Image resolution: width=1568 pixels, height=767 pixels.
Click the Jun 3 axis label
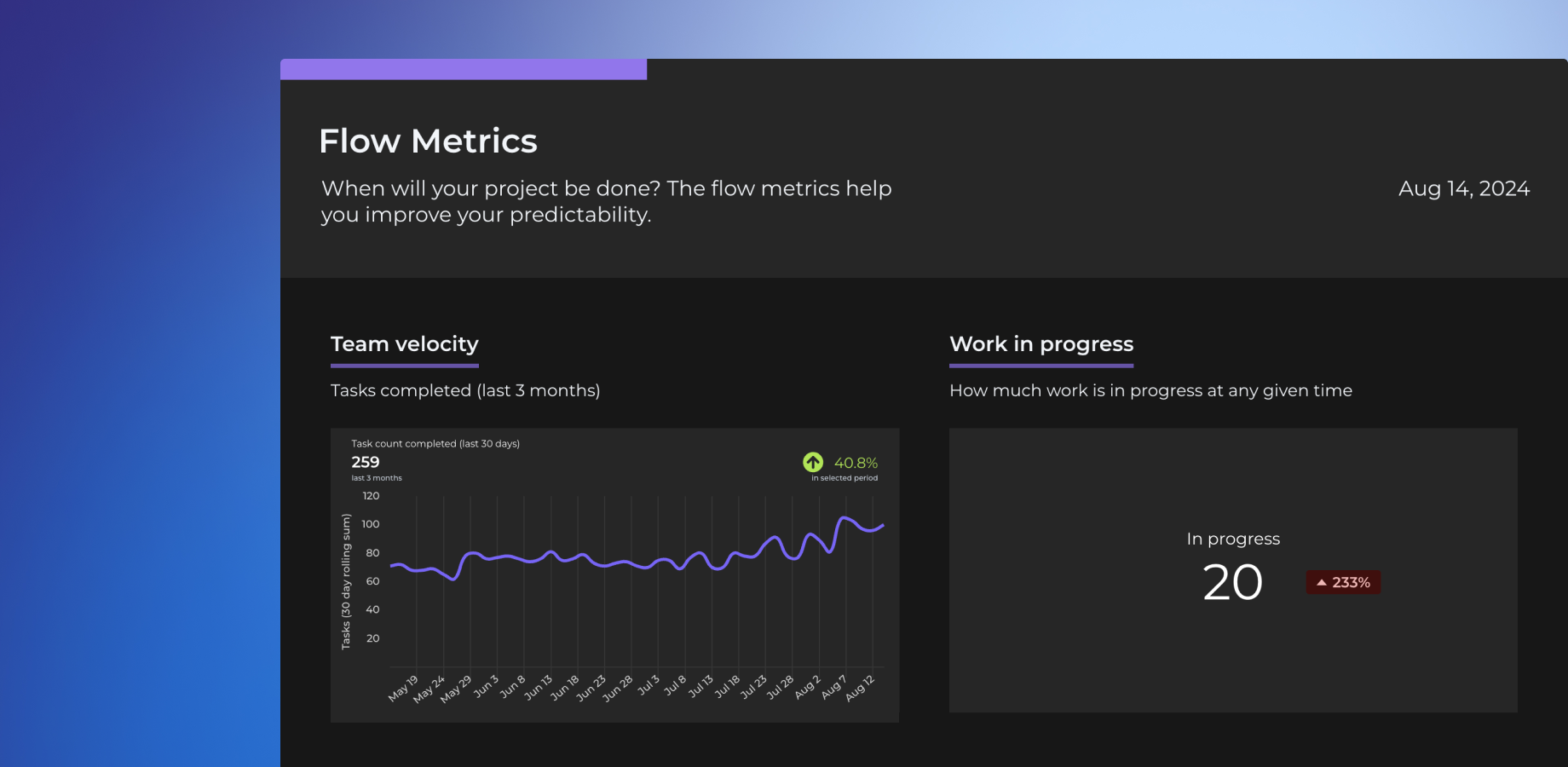coord(486,687)
